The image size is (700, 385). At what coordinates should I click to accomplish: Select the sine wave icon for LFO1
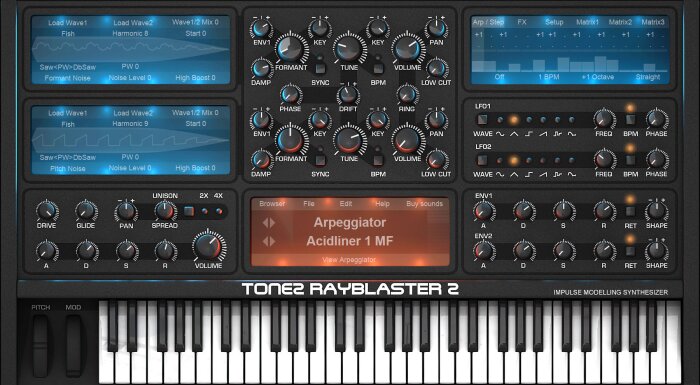tap(500, 134)
